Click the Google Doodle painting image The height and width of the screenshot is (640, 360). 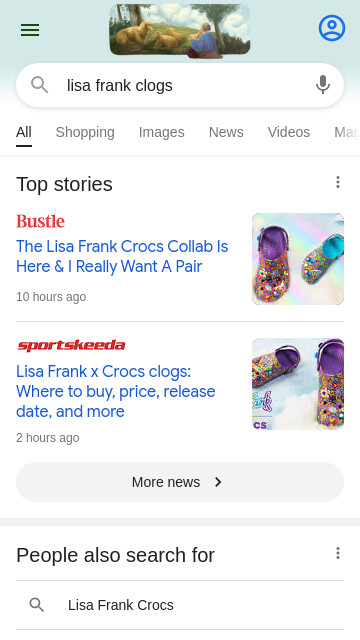180,29
